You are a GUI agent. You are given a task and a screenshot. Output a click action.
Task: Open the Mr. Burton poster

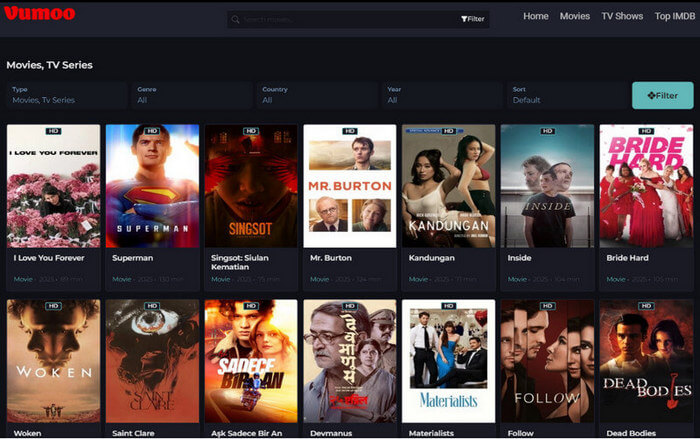coord(350,186)
